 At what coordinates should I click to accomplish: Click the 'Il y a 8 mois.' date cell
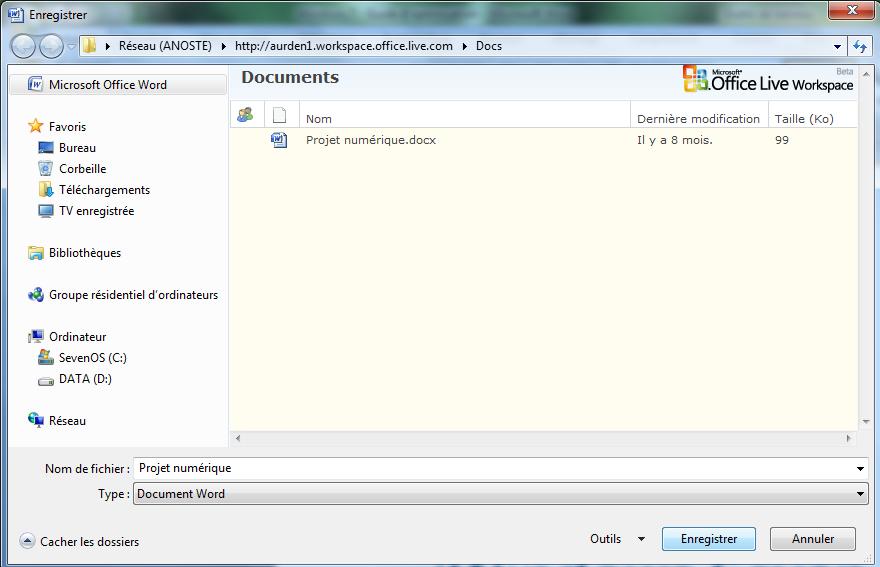coord(675,140)
